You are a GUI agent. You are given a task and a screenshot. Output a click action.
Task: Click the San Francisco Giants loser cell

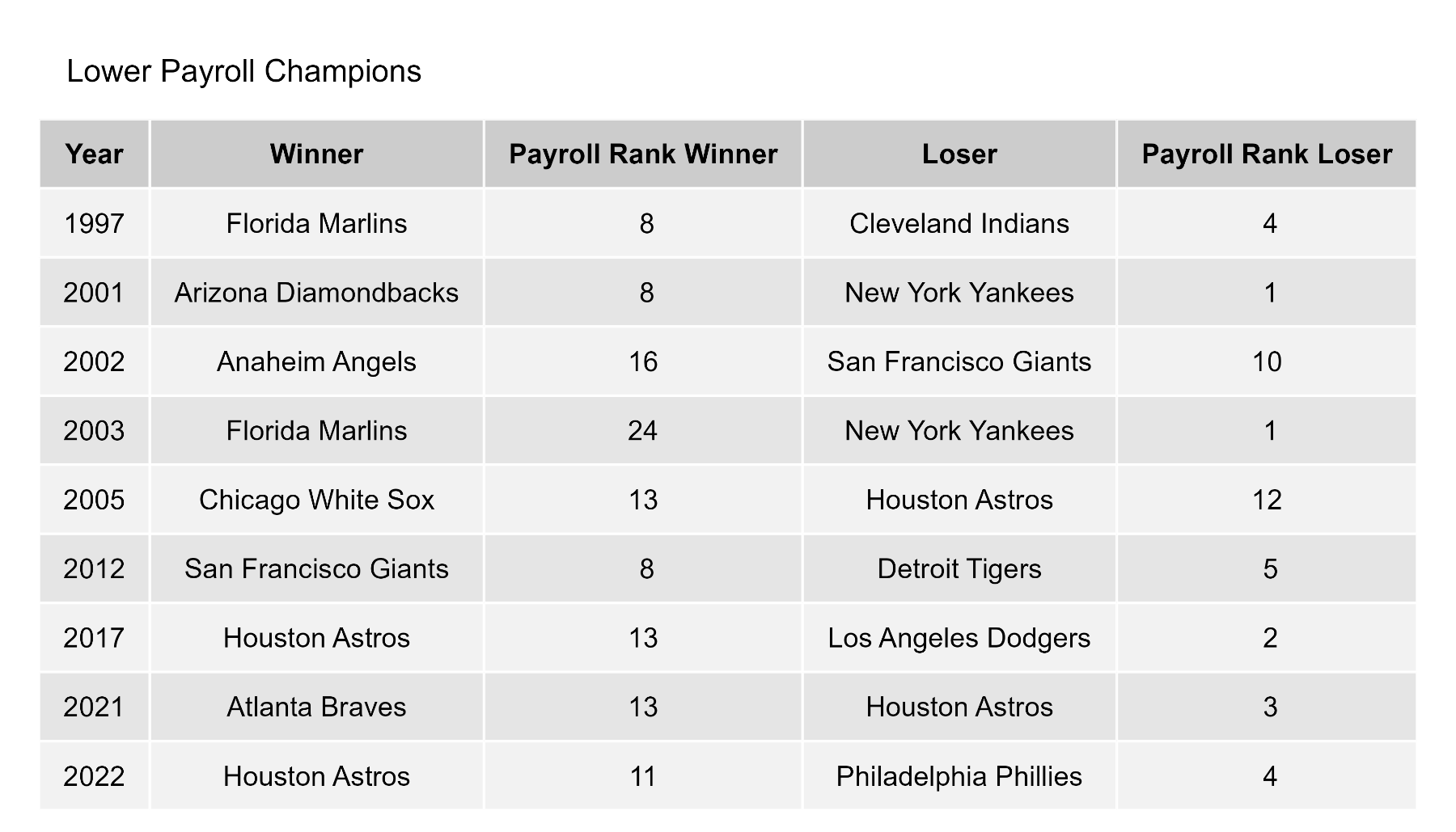pyautogui.click(x=959, y=361)
